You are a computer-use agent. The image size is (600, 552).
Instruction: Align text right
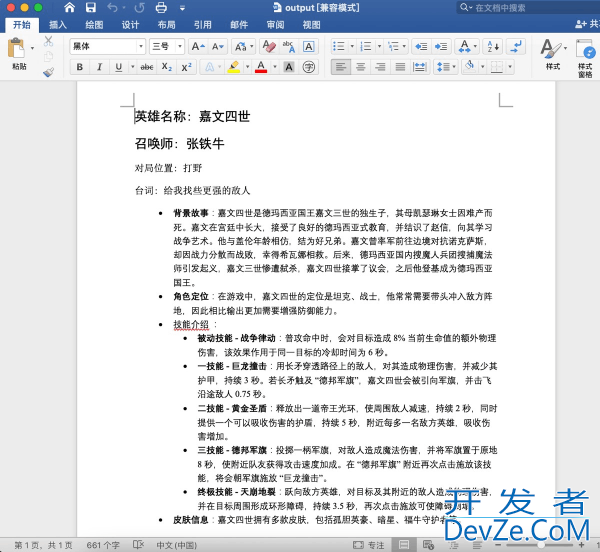[380, 67]
